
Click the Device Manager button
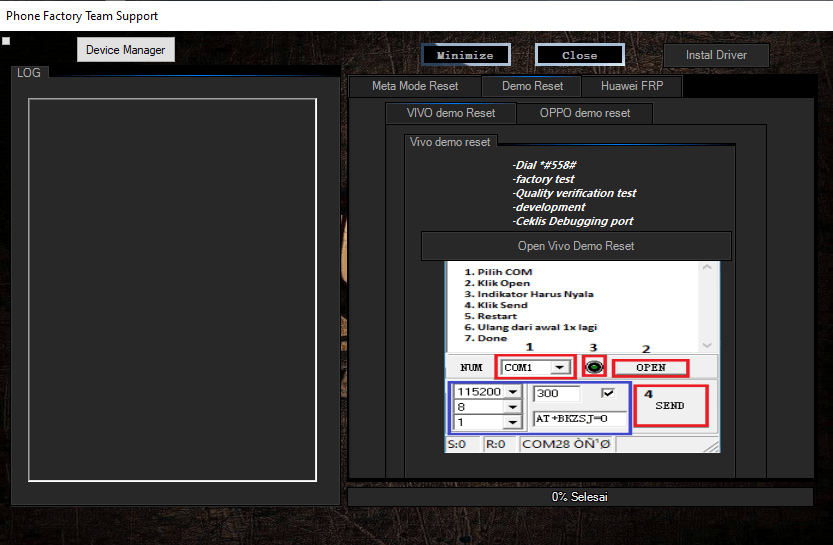click(x=126, y=50)
